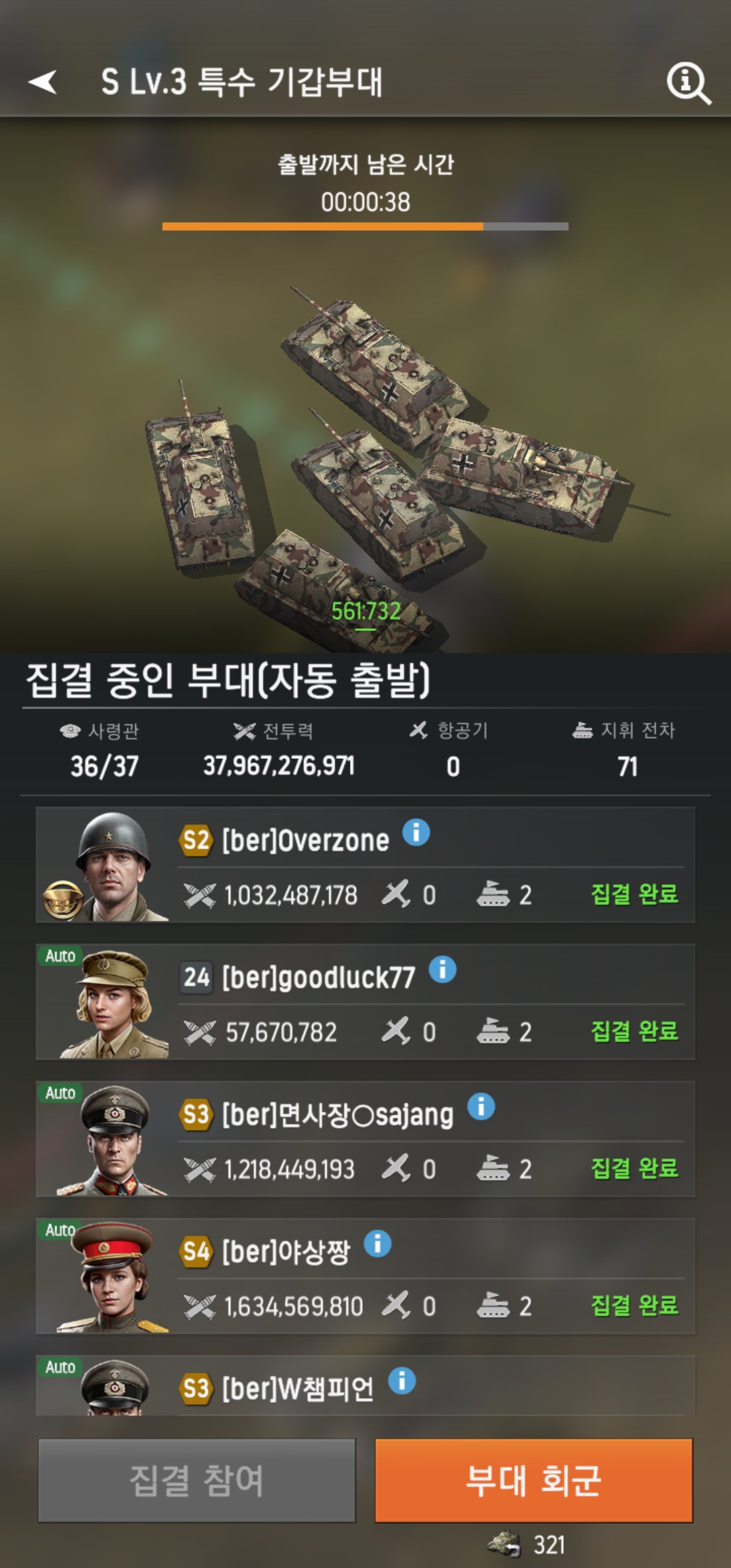The height and width of the screenshot is (1568, 731).
Task: Click the 부대 회군 orange button
Action: (534, 1480)
